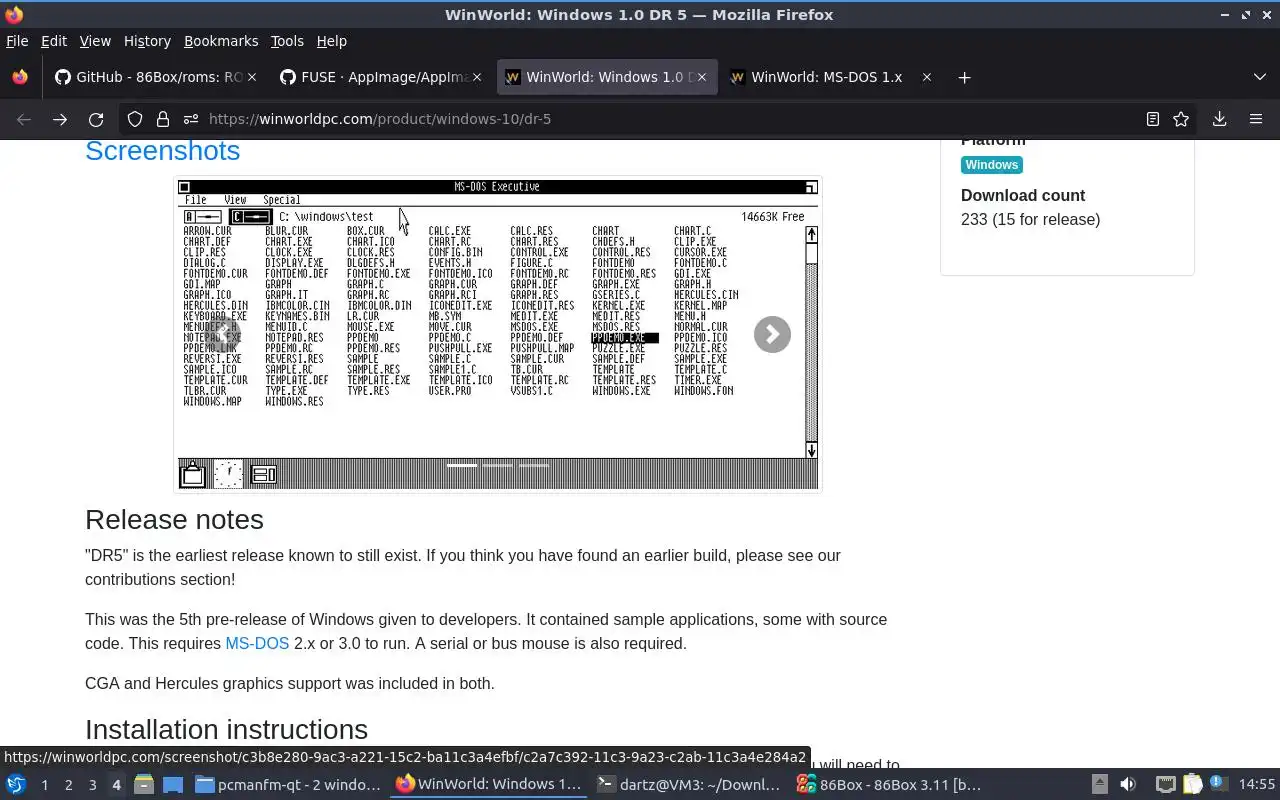Toggle reader view icon
Screen dimensions: 1280x800
coord(1153,119)
